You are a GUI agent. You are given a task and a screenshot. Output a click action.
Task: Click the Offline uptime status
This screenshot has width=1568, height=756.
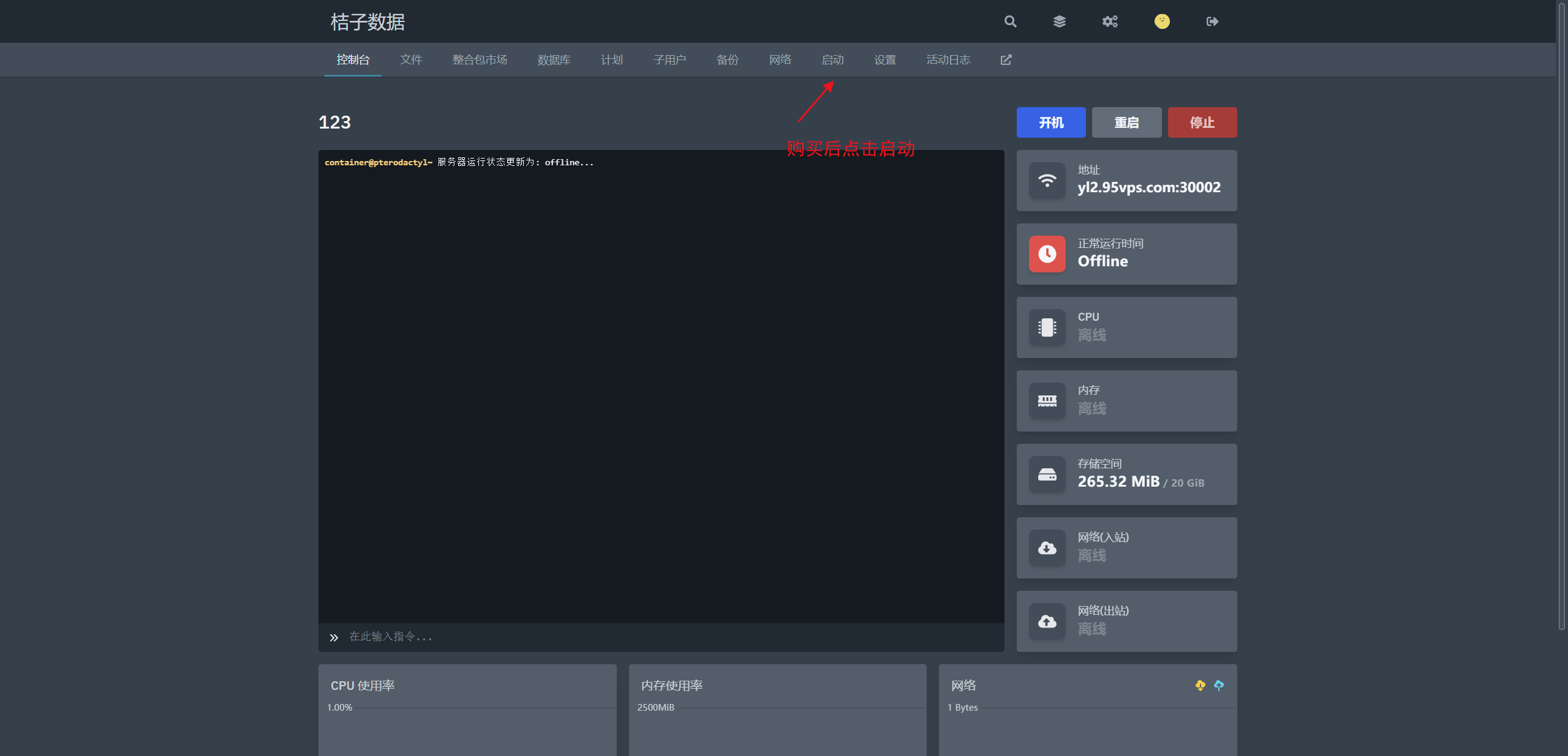click(x=1102, y=261)
